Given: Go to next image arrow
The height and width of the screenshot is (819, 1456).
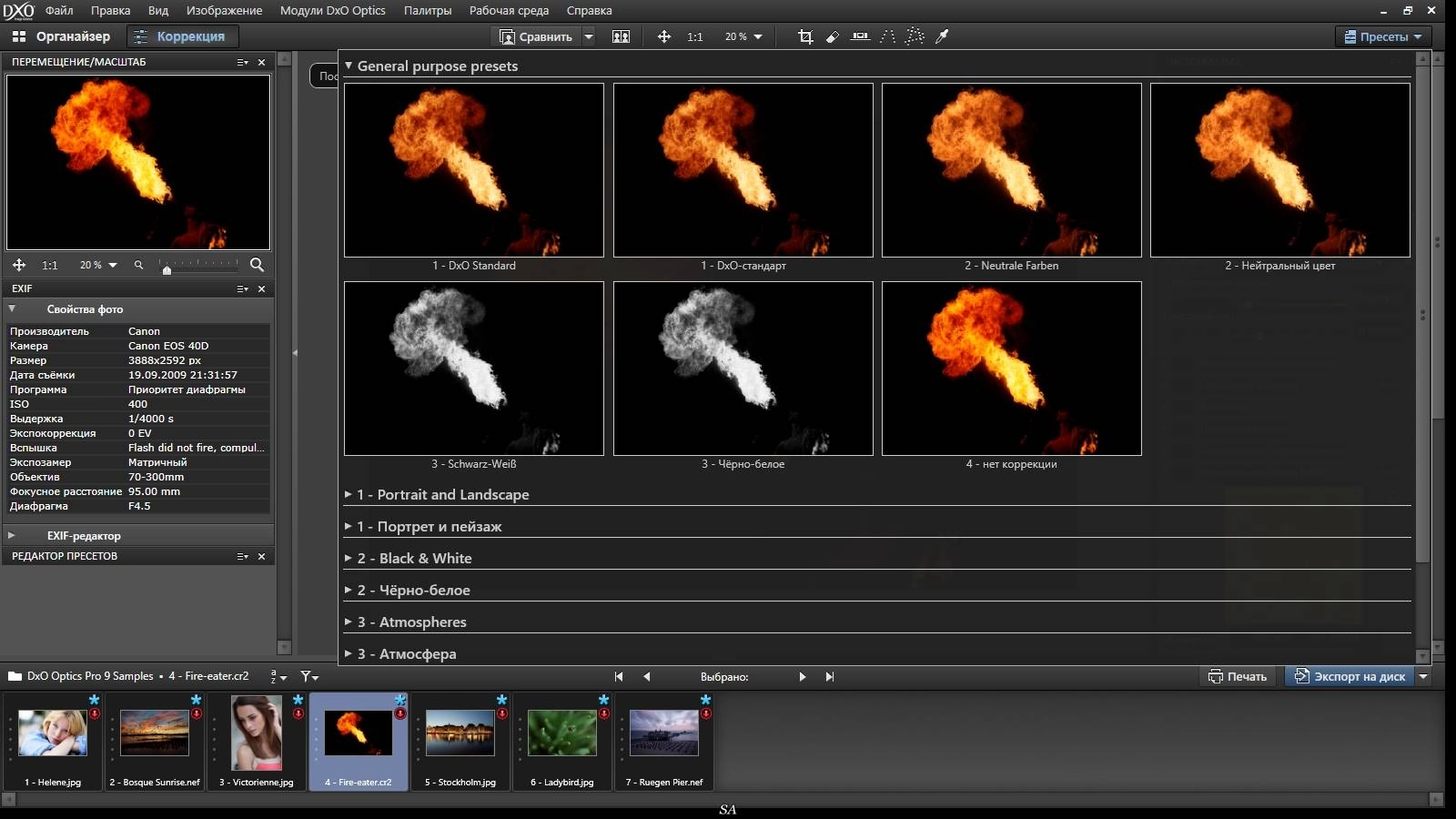Looking at the screenshot, I should (x=802, y=676).
